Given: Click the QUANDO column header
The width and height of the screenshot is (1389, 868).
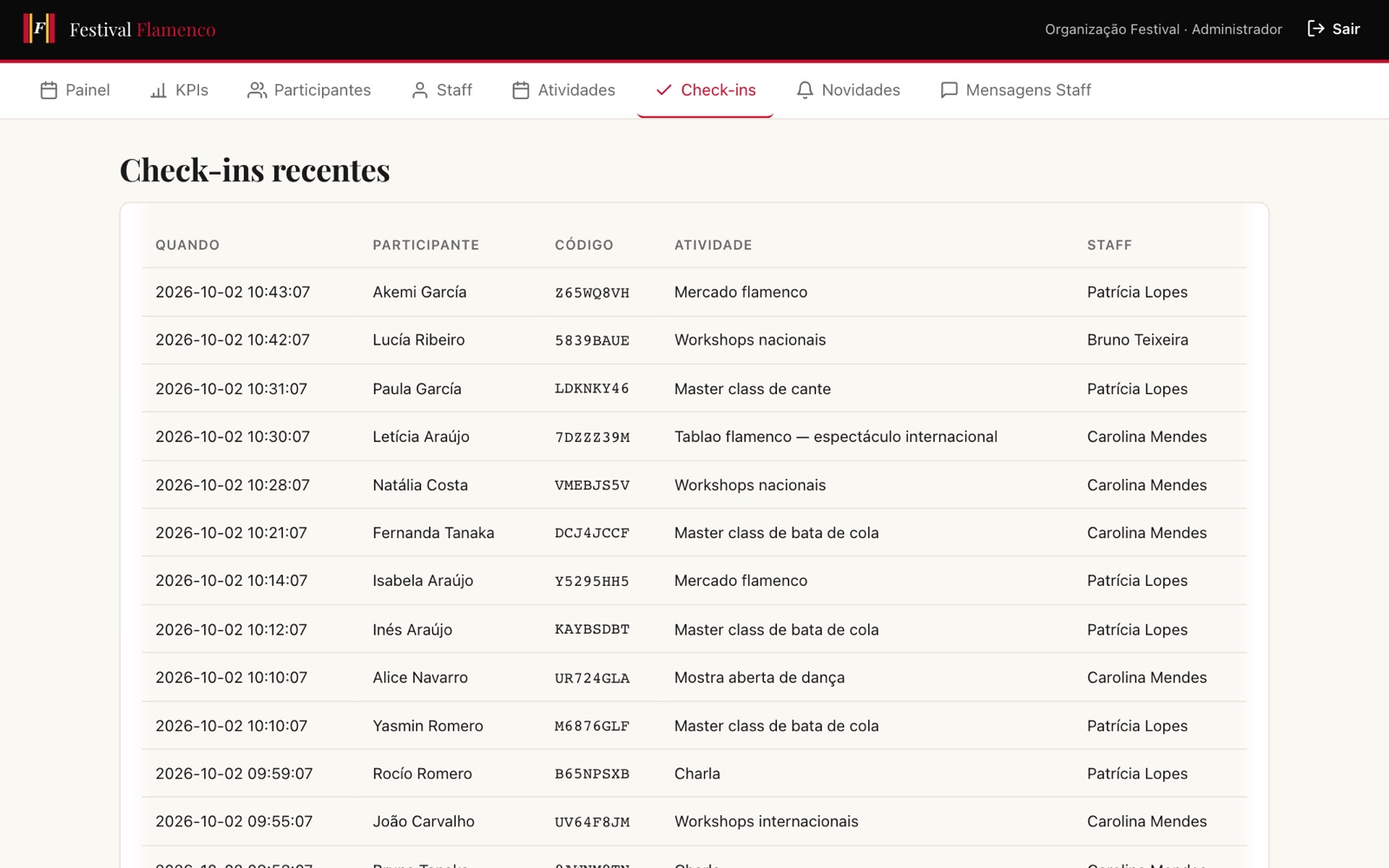Looking at the screenshot, I should [x=188, y=245].
